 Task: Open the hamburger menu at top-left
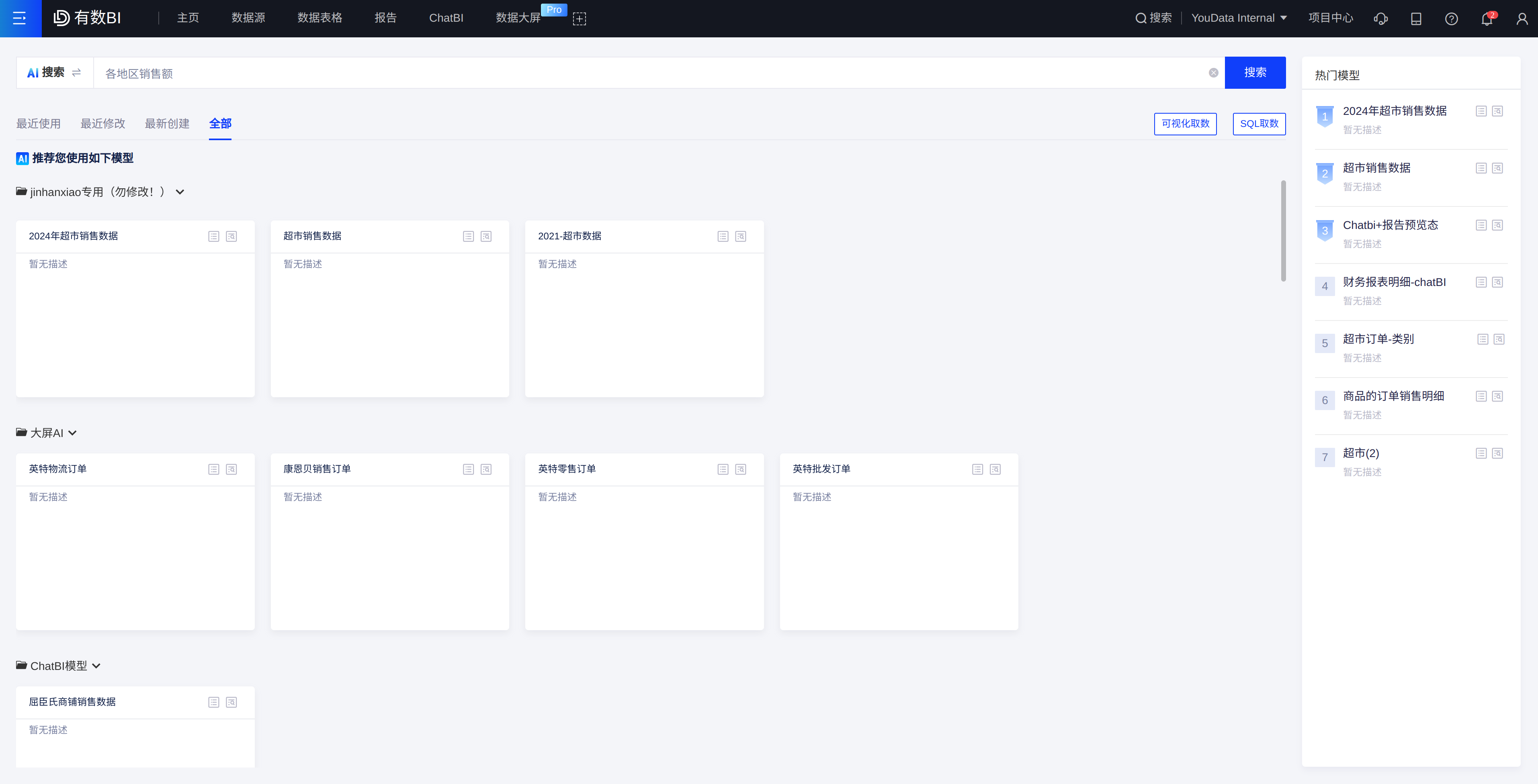(x=20, y=18)
